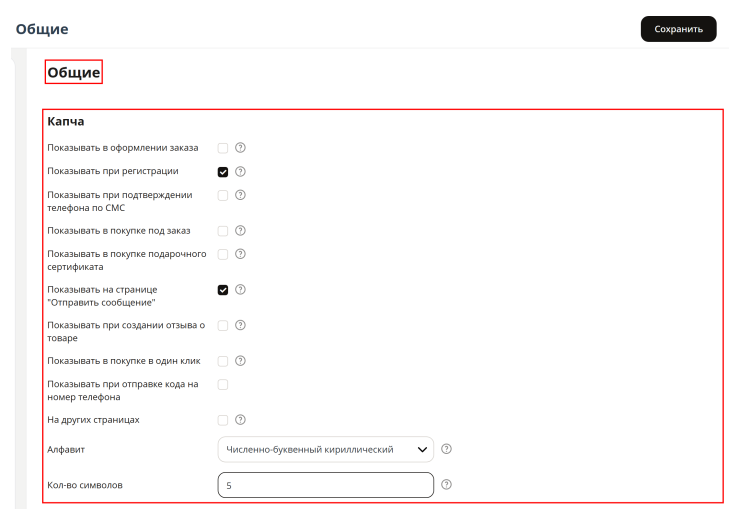Tick the На других страницах checkbox
The image size is (740, 519).
[223, 420]
